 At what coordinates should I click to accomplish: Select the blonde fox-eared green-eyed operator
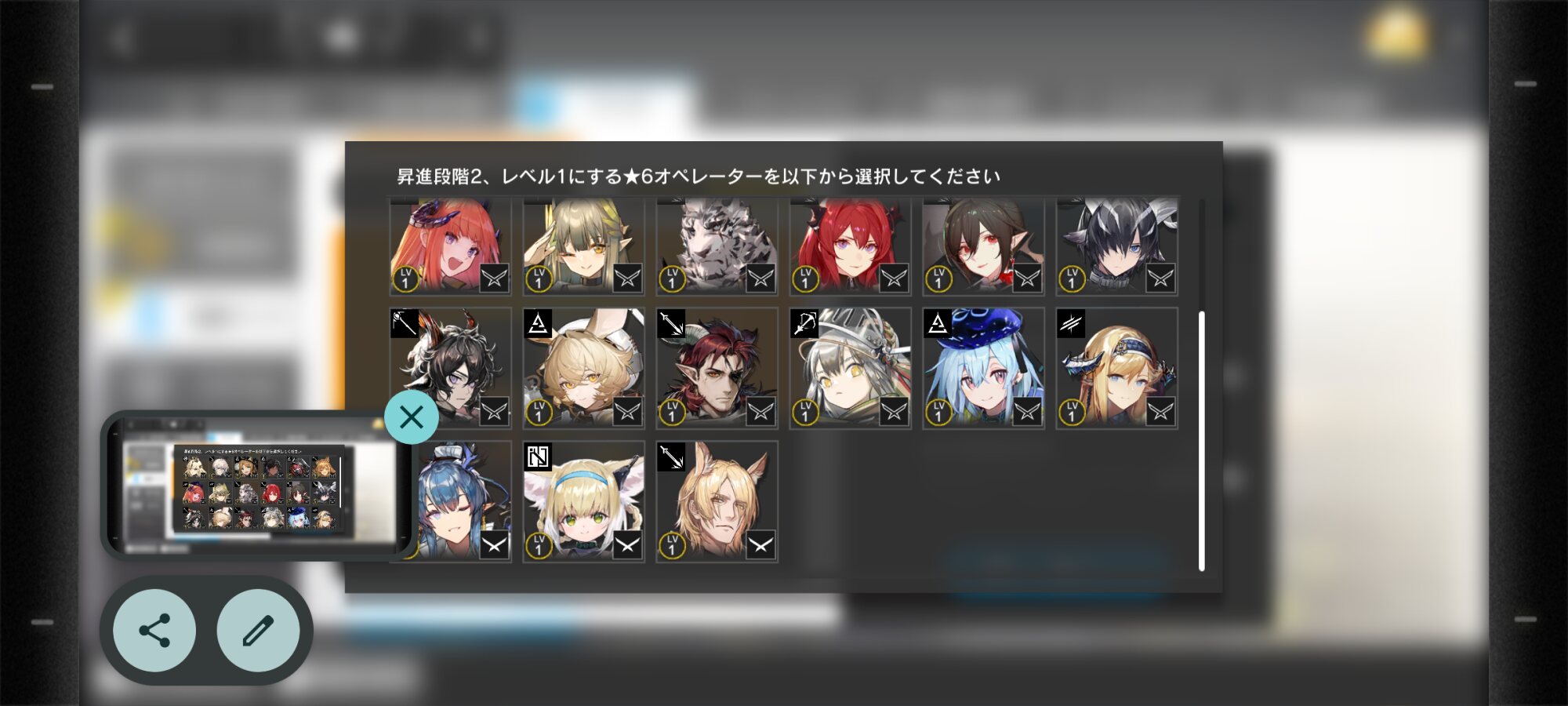(584, 502)
